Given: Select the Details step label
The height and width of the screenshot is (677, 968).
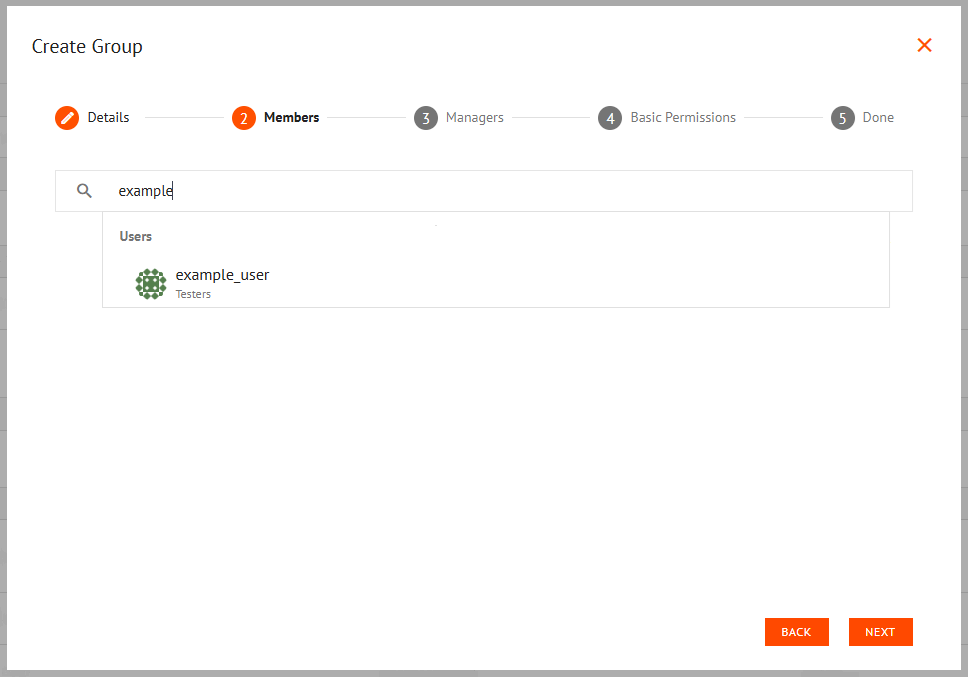Looking at the screenshot, I should tap(108, 117).
